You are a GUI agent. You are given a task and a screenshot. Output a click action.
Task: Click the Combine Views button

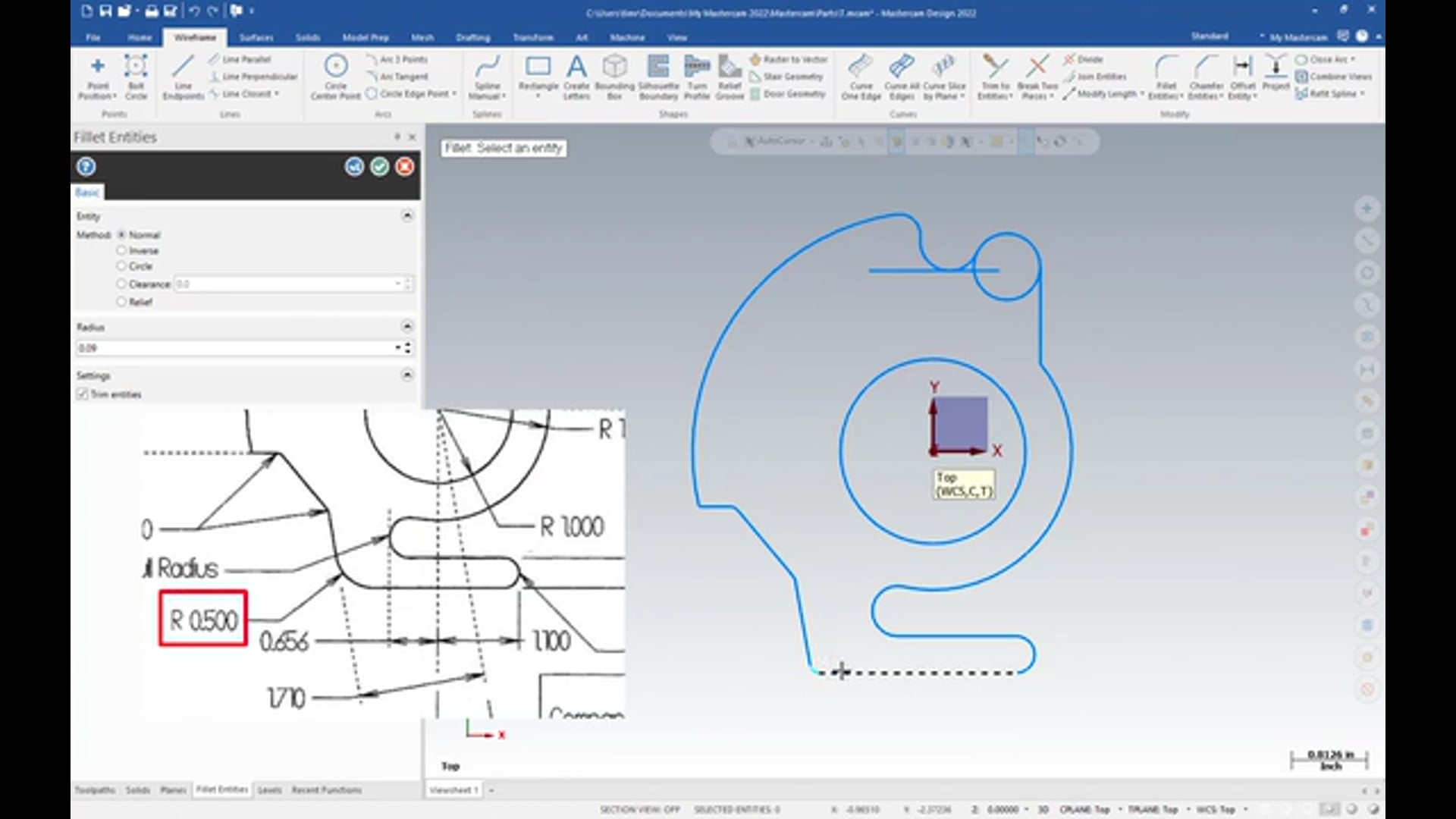(x=1334, y=77)
